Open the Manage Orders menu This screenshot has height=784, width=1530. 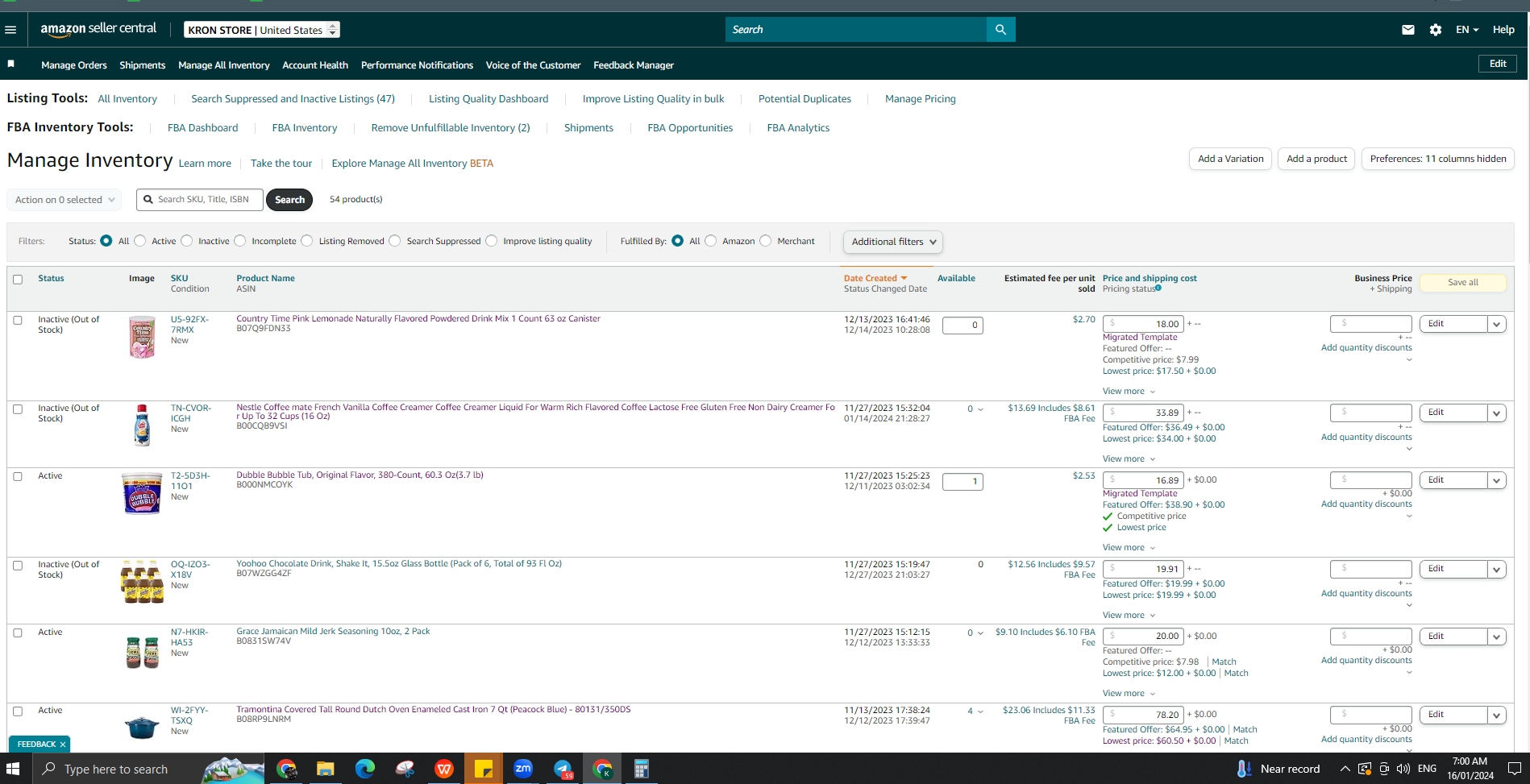click(x=74, y=65)
